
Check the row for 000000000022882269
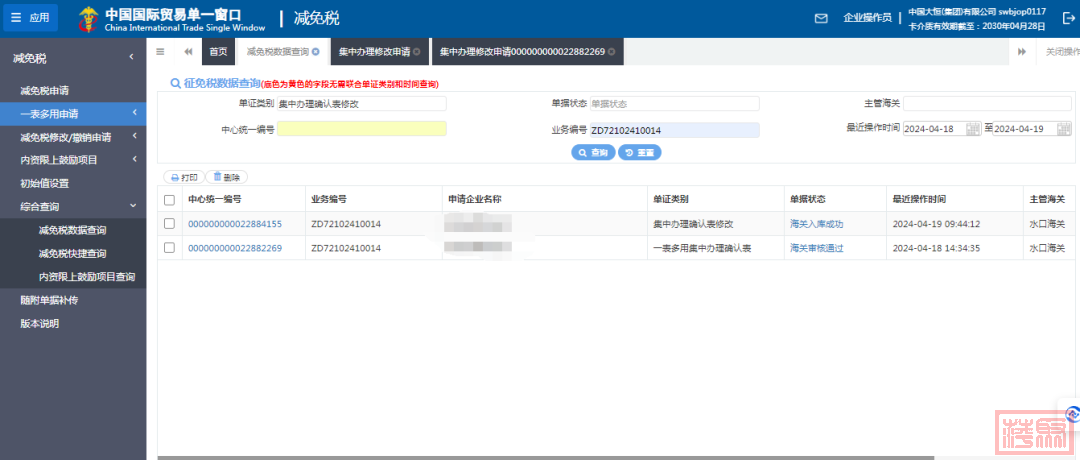[x=169, y=248]
